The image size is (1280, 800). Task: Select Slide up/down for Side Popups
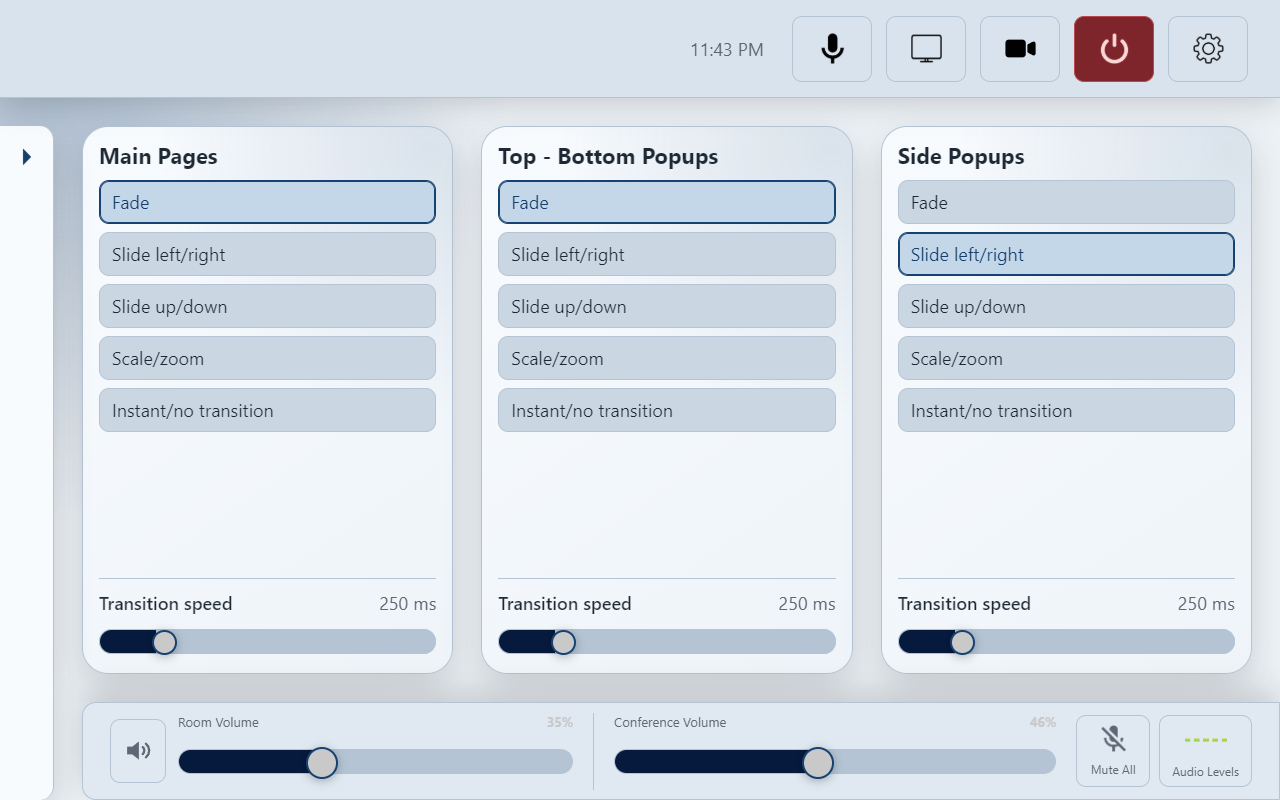(x=1066, y=306)
